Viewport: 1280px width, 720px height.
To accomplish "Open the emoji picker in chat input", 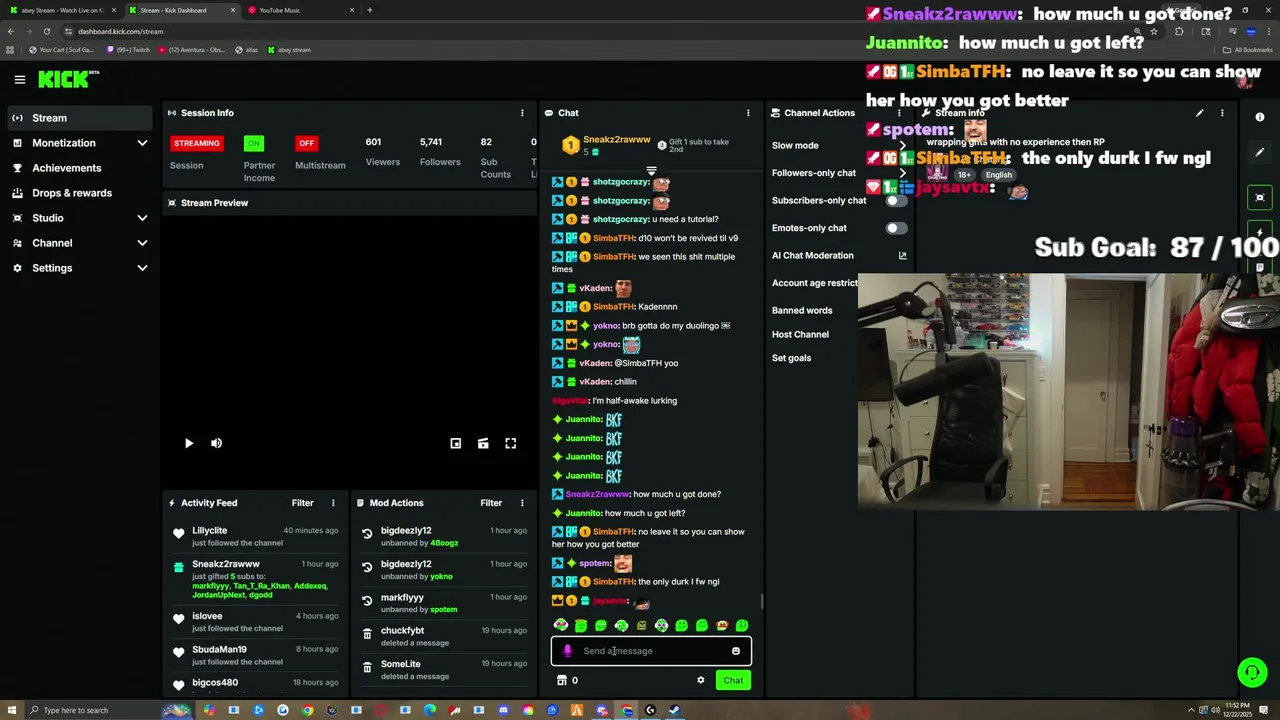I will (x=736, y=651).
